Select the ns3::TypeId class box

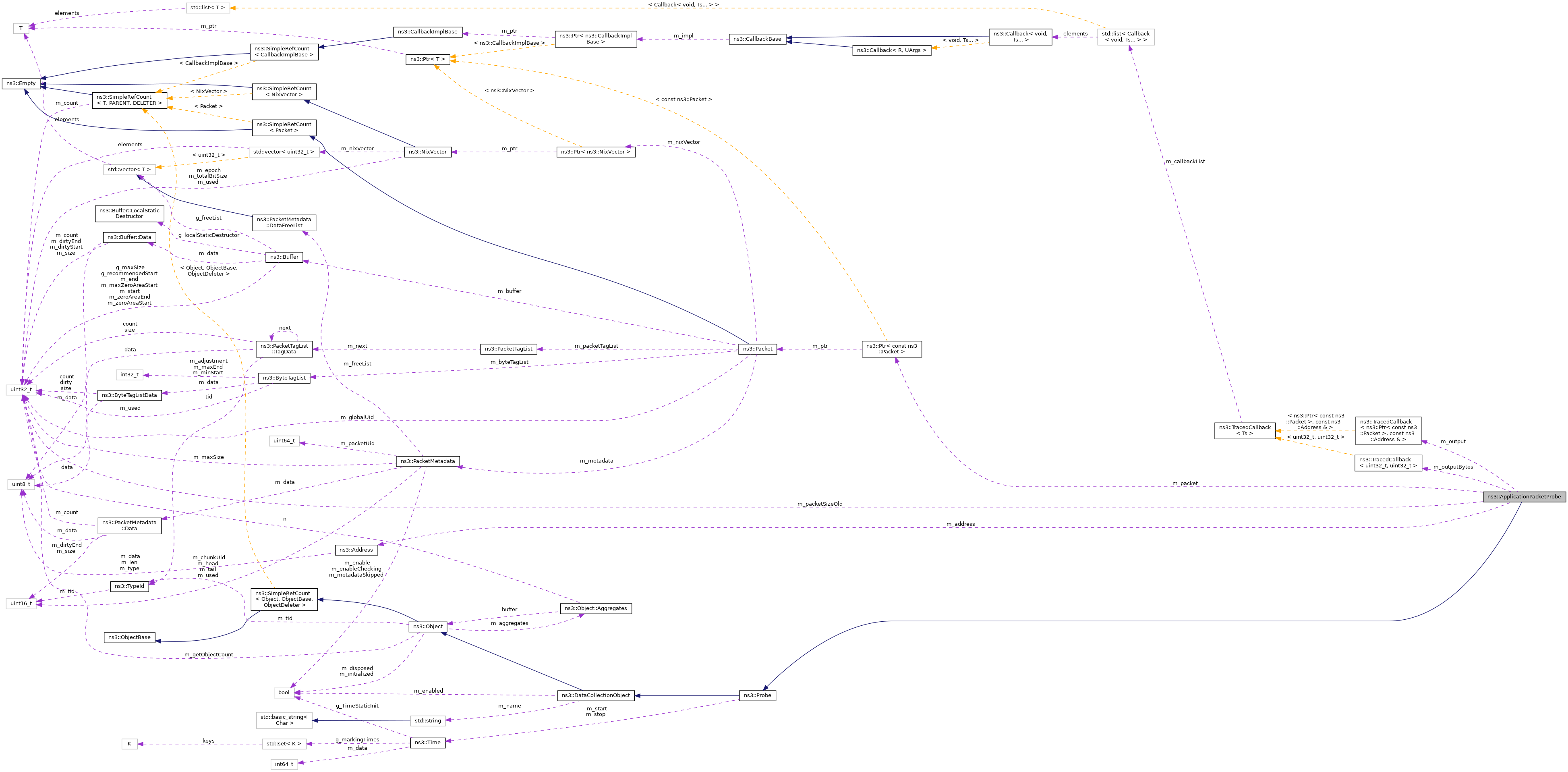click(x=129, y=586)
